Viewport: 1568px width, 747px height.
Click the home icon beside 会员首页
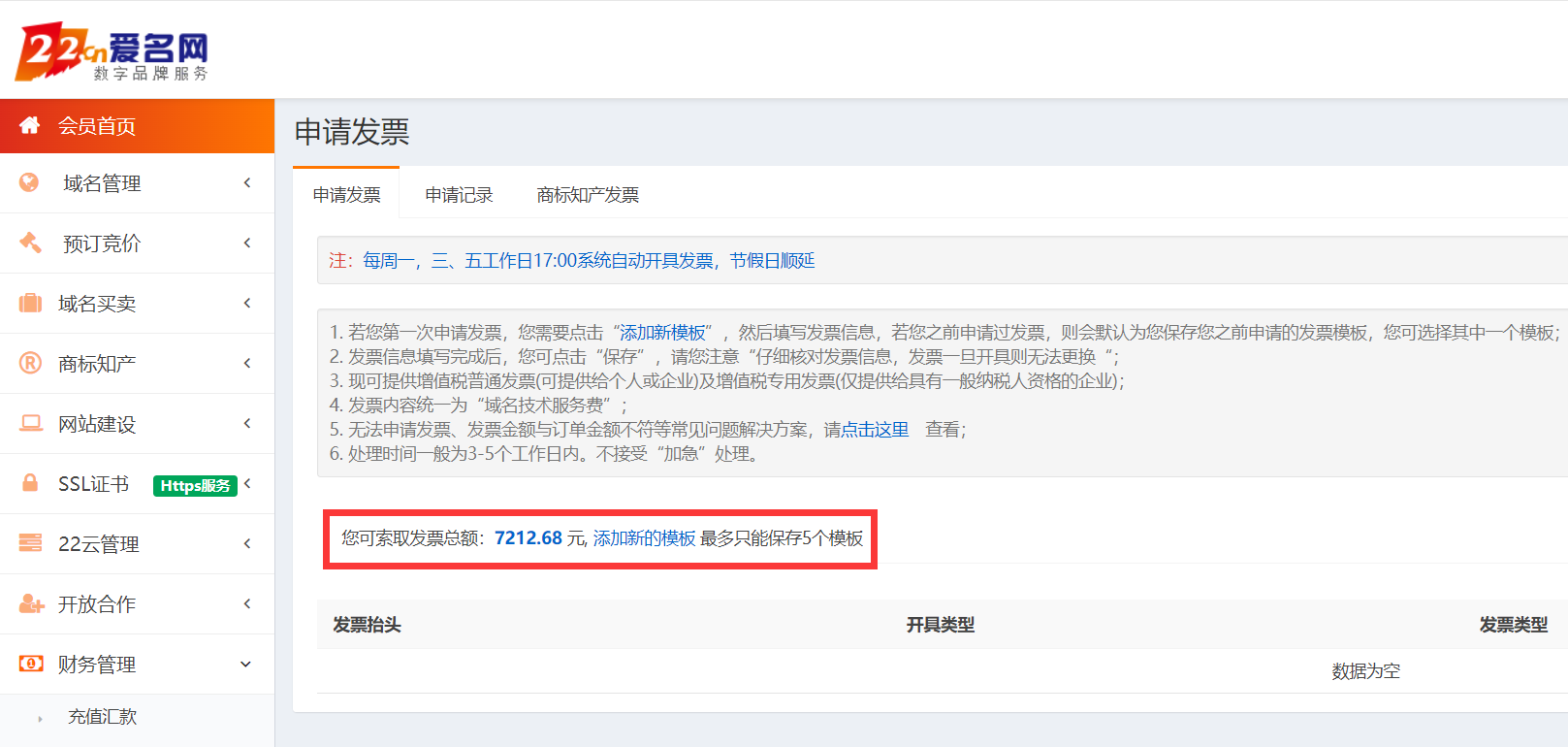(30, 125)
